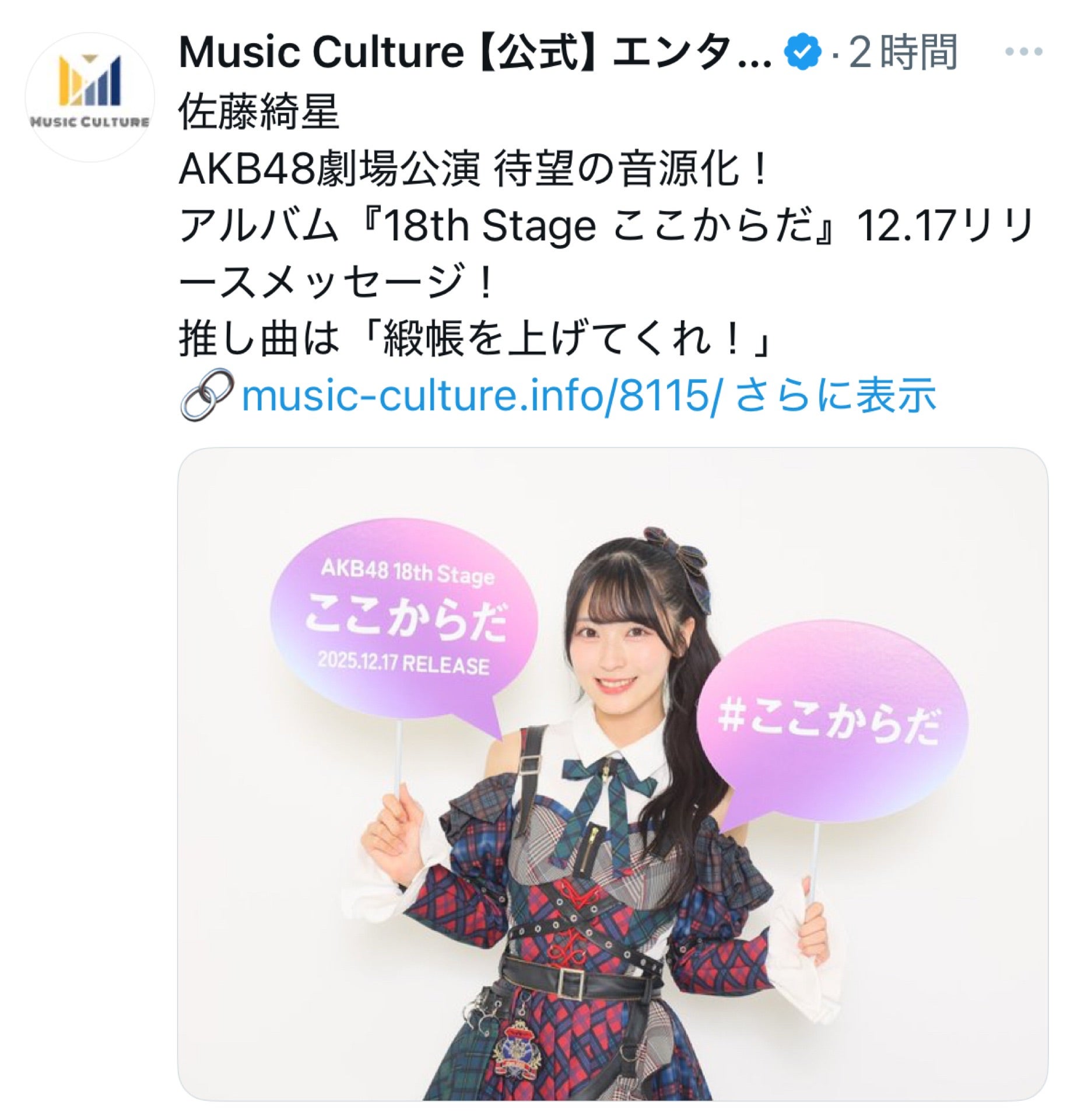
Task: Click the blue verified badge
Action: (804, 52)
